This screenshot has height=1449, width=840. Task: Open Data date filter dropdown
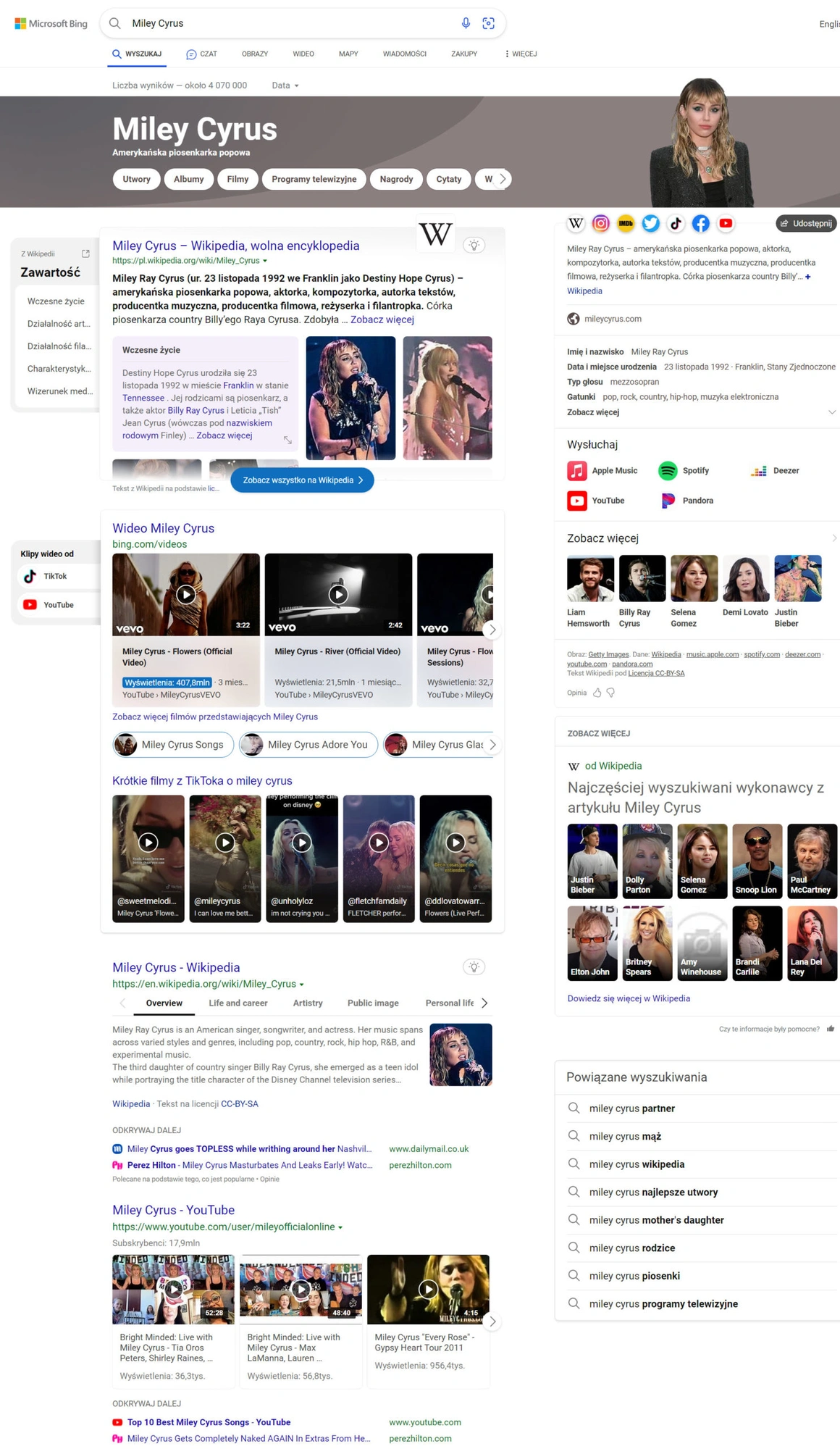click(x=285, y=85)
